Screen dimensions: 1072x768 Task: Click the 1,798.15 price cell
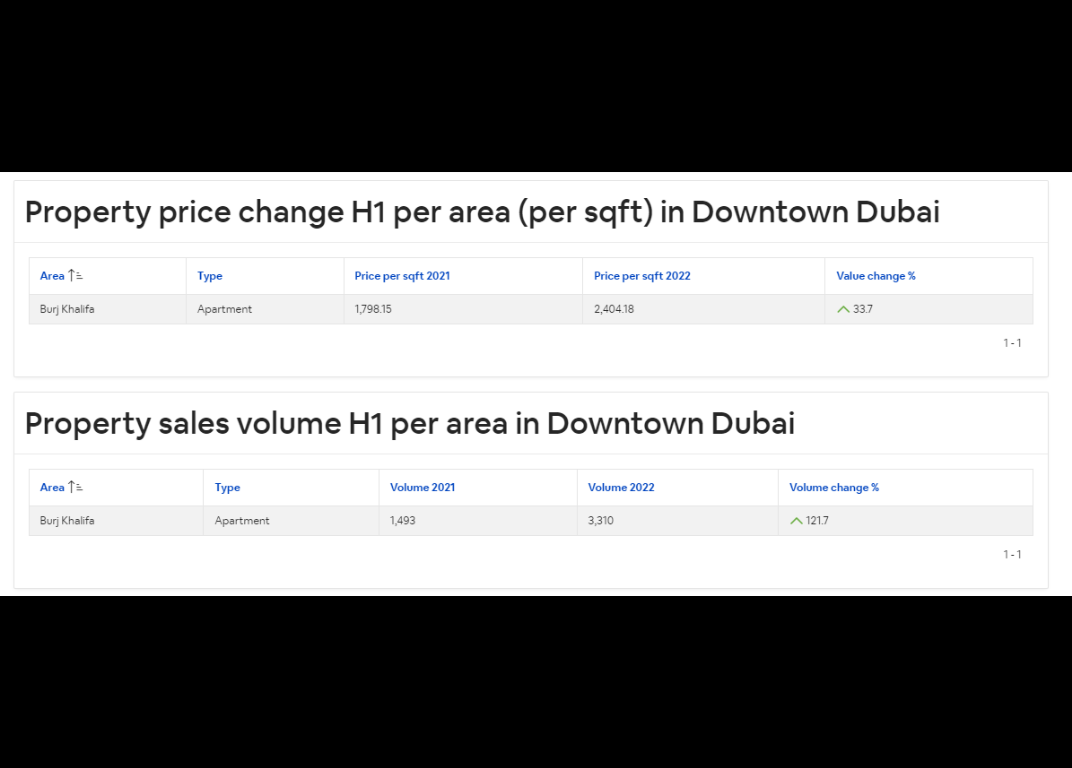point(373,309)
